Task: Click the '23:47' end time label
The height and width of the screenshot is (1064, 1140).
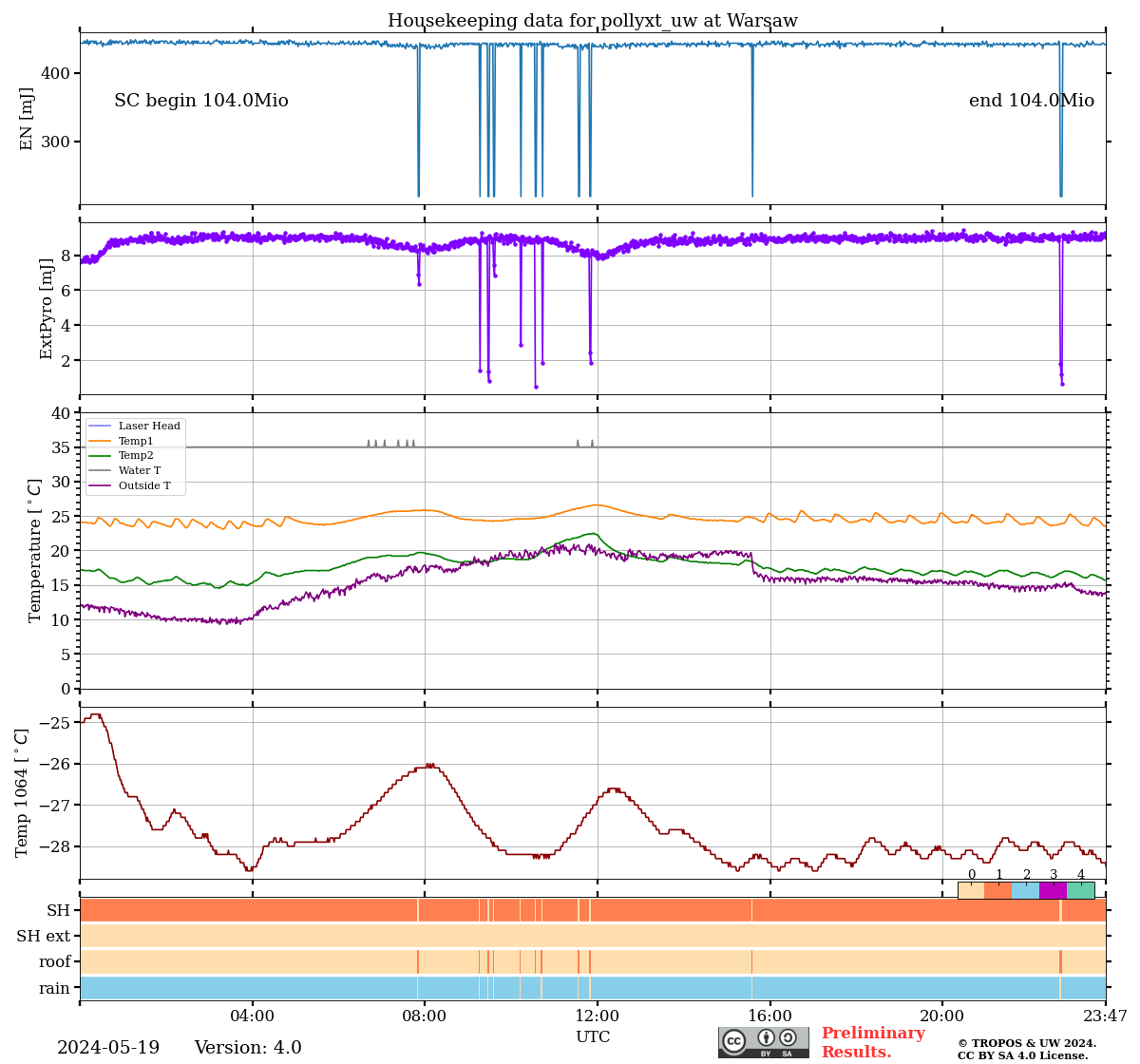Action: pyautogui.click(x=1106, y=1016)
